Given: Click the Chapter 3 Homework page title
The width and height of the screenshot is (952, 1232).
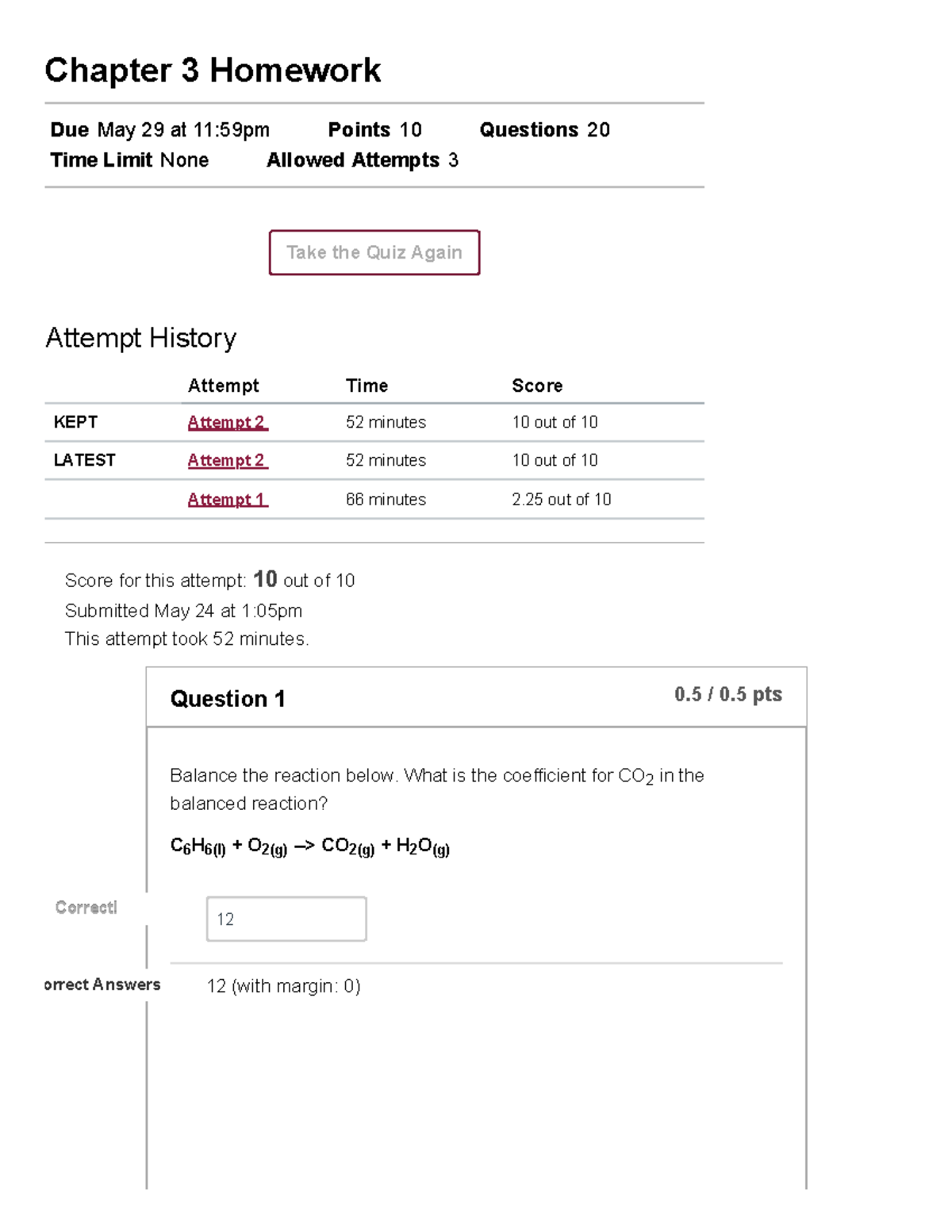Looking at the screenshot, I should click(213, 71).
